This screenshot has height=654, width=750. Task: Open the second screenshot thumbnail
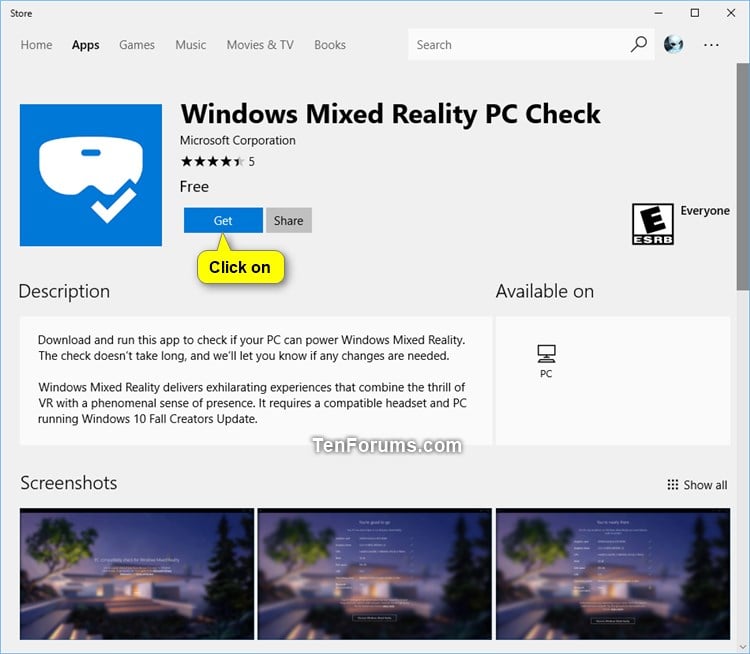point(375,574)
